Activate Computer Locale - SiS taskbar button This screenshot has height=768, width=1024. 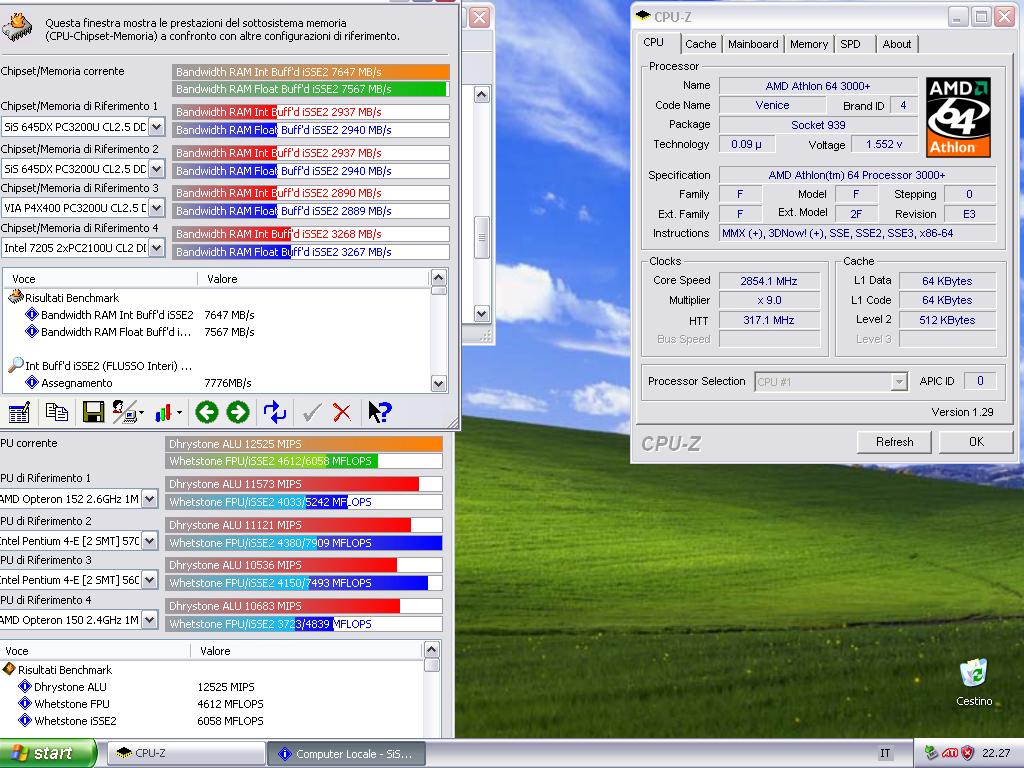pos(347,753)
